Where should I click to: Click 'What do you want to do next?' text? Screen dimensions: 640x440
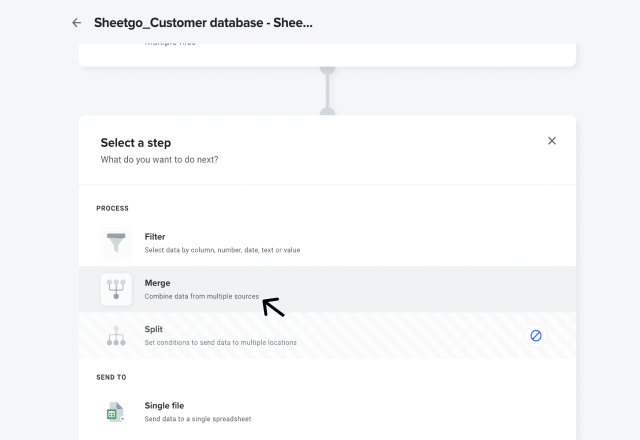click(159, 160)
